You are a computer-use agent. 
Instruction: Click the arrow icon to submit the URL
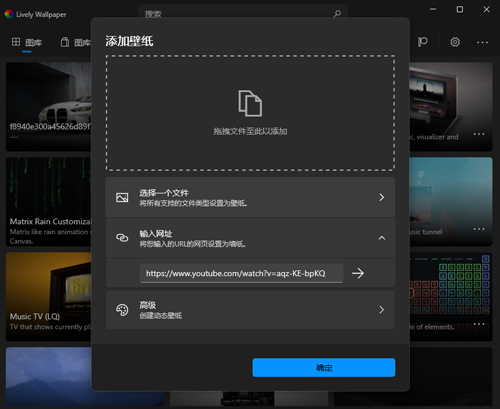click(x=358, y=274)
